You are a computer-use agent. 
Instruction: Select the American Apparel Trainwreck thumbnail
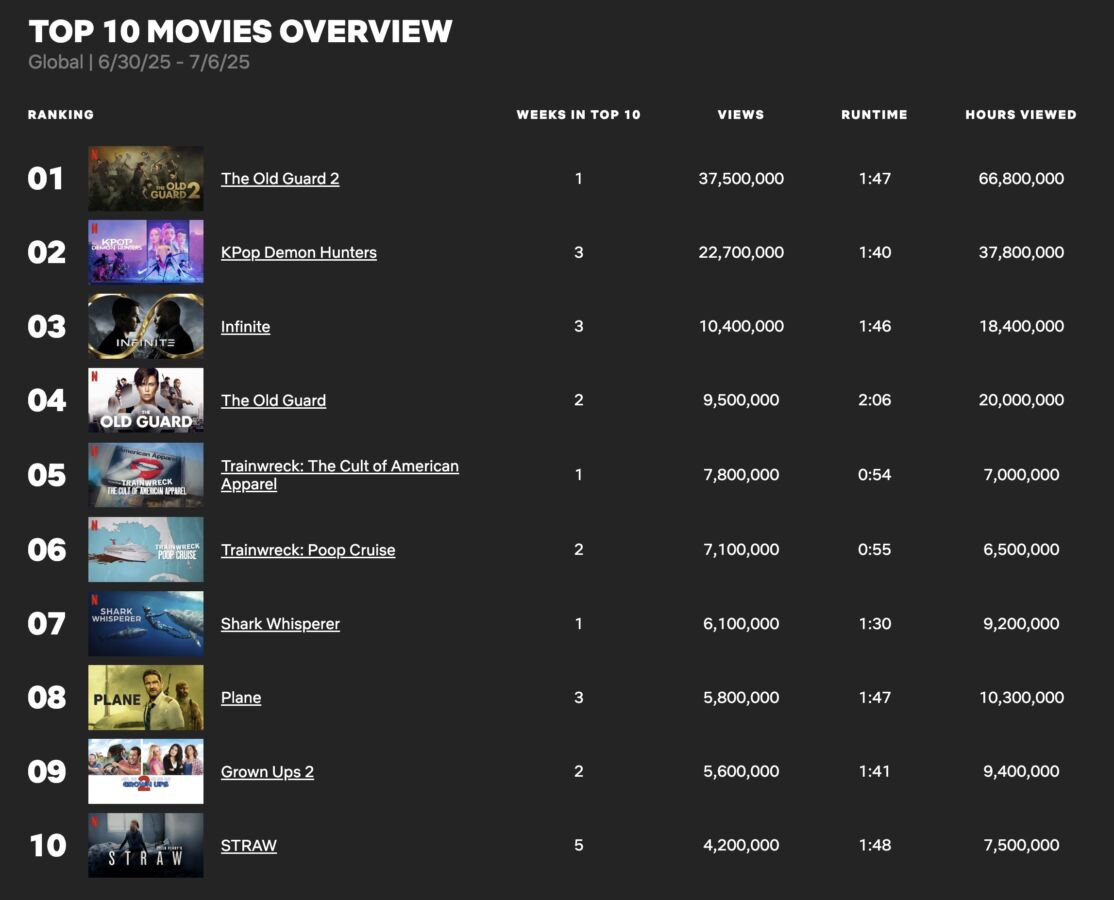coord(146,475)
